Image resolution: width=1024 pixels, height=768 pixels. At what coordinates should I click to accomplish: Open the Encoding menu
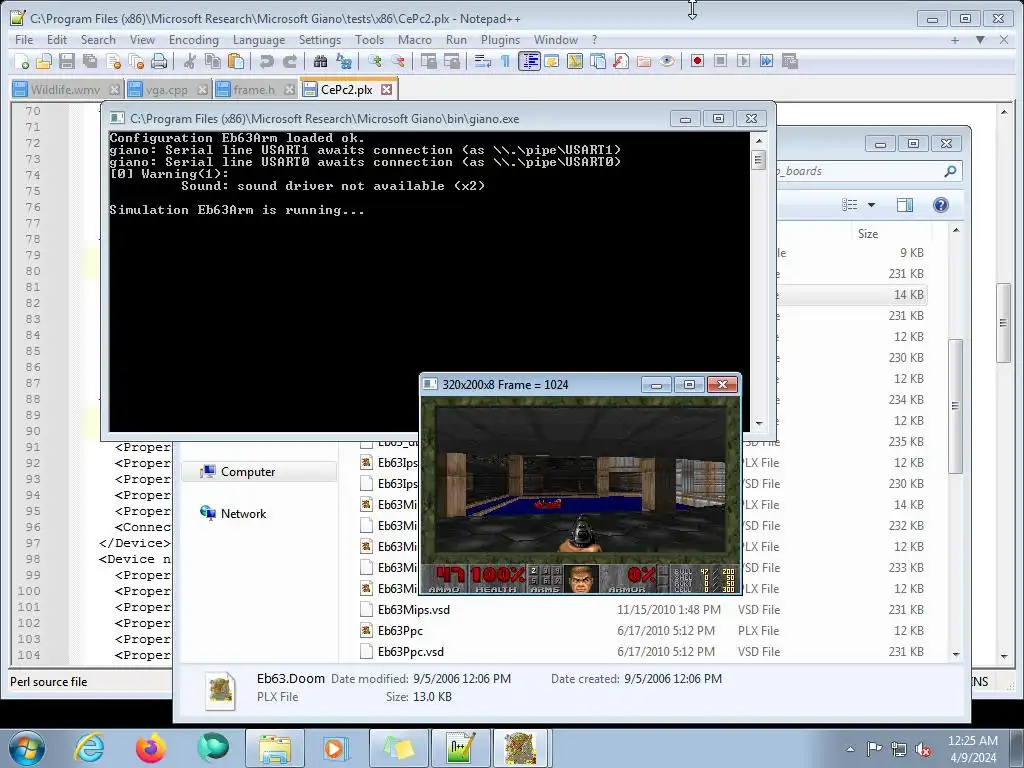click(x=194, y=40)
